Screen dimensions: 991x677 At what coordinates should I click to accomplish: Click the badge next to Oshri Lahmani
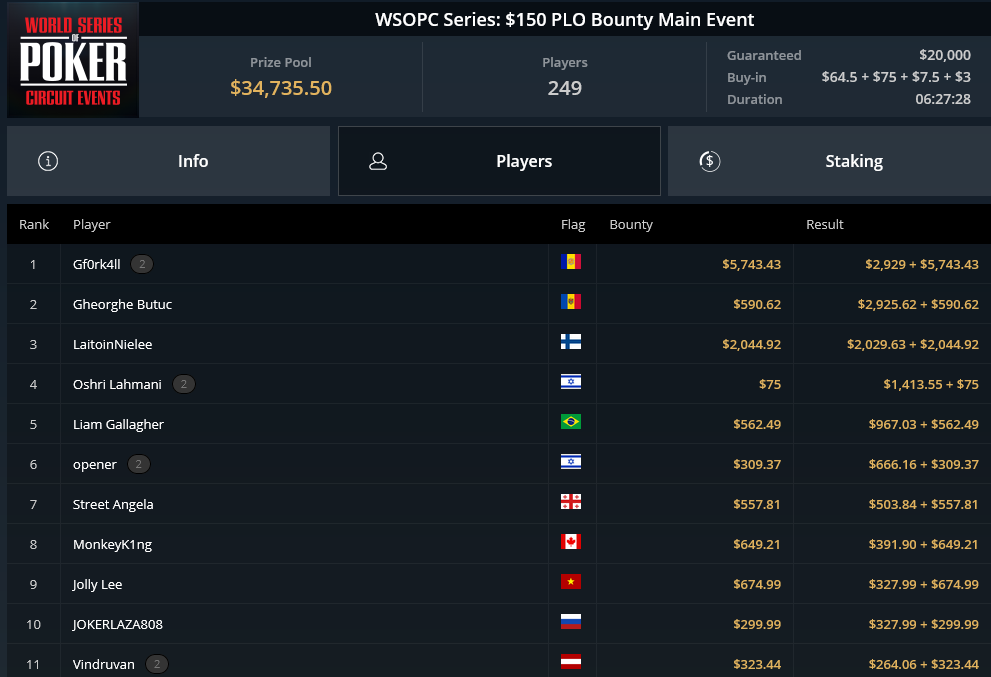pyautogui.click(x=184, y=384)
